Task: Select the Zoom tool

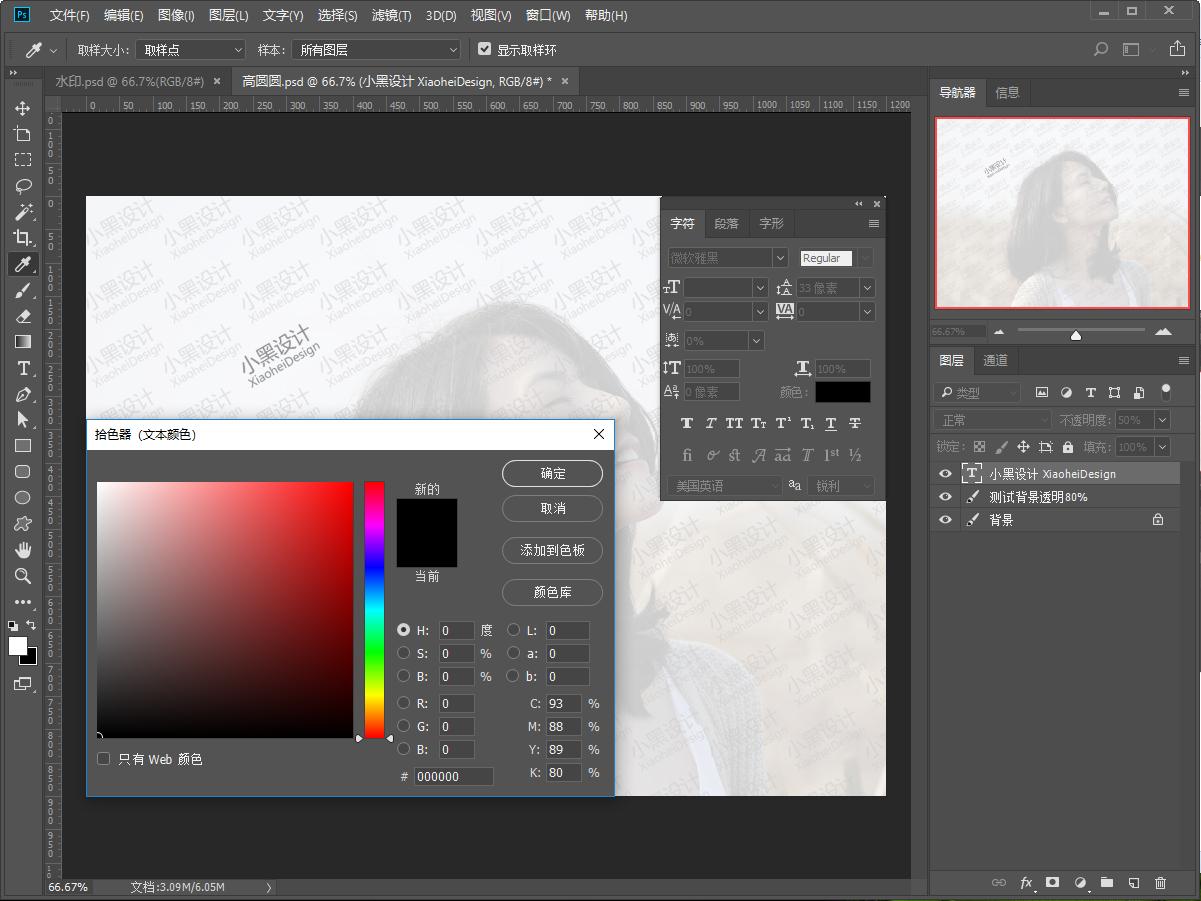Action: [22, 576]
